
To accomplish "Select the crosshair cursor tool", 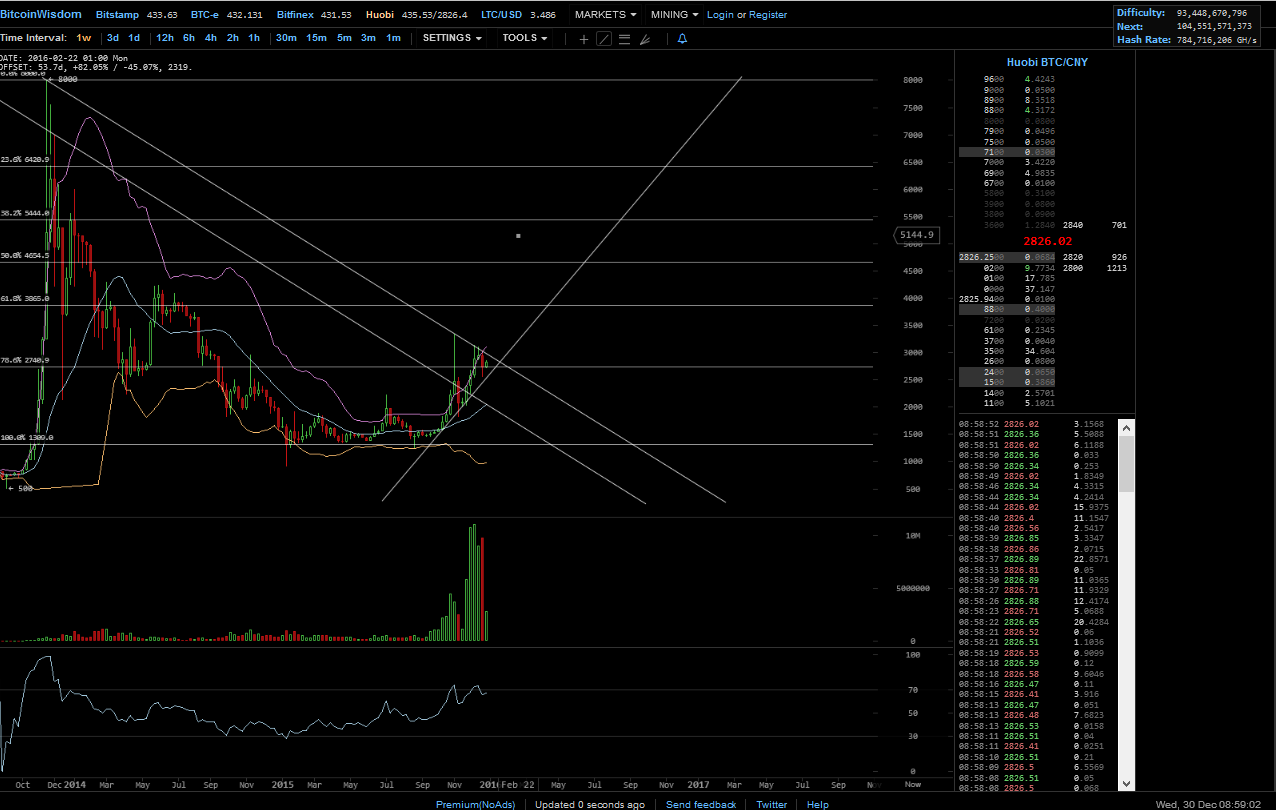I will click(584, 38).
